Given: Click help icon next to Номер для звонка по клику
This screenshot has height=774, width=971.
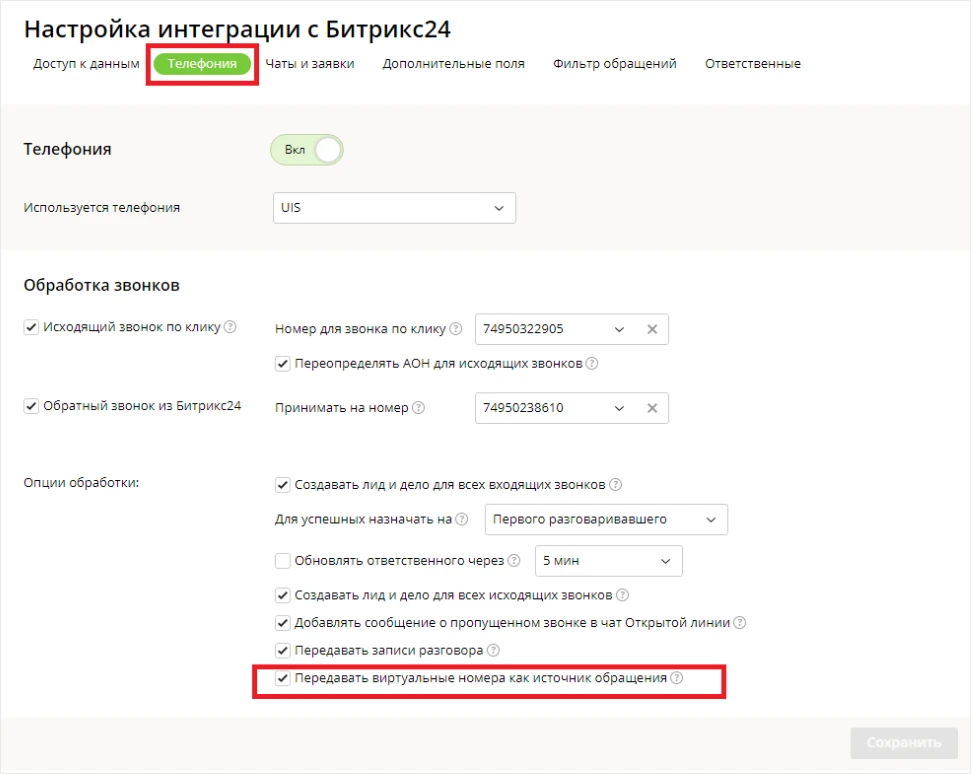Looking at the screenshot, I should point(455,329).
